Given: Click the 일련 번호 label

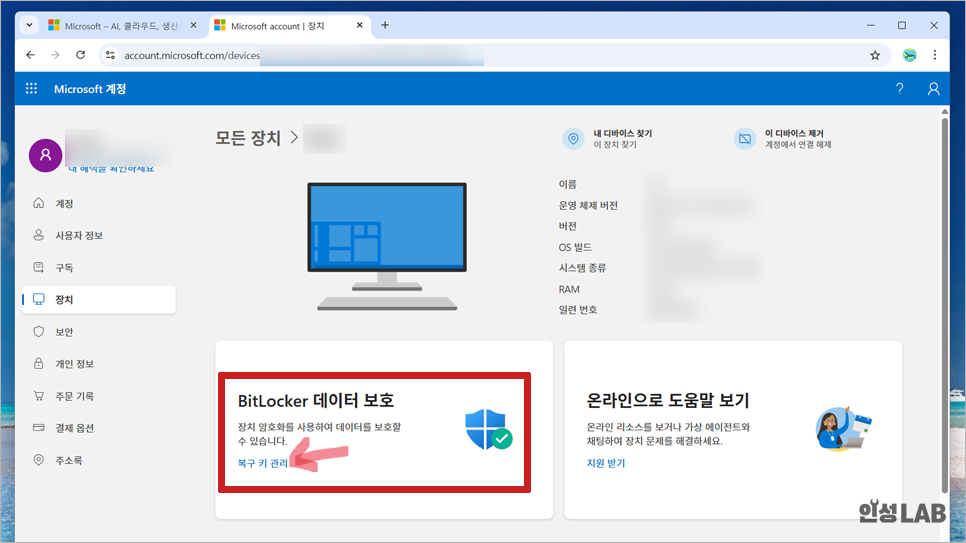Looking at the screenshot, I should (578, 310).
